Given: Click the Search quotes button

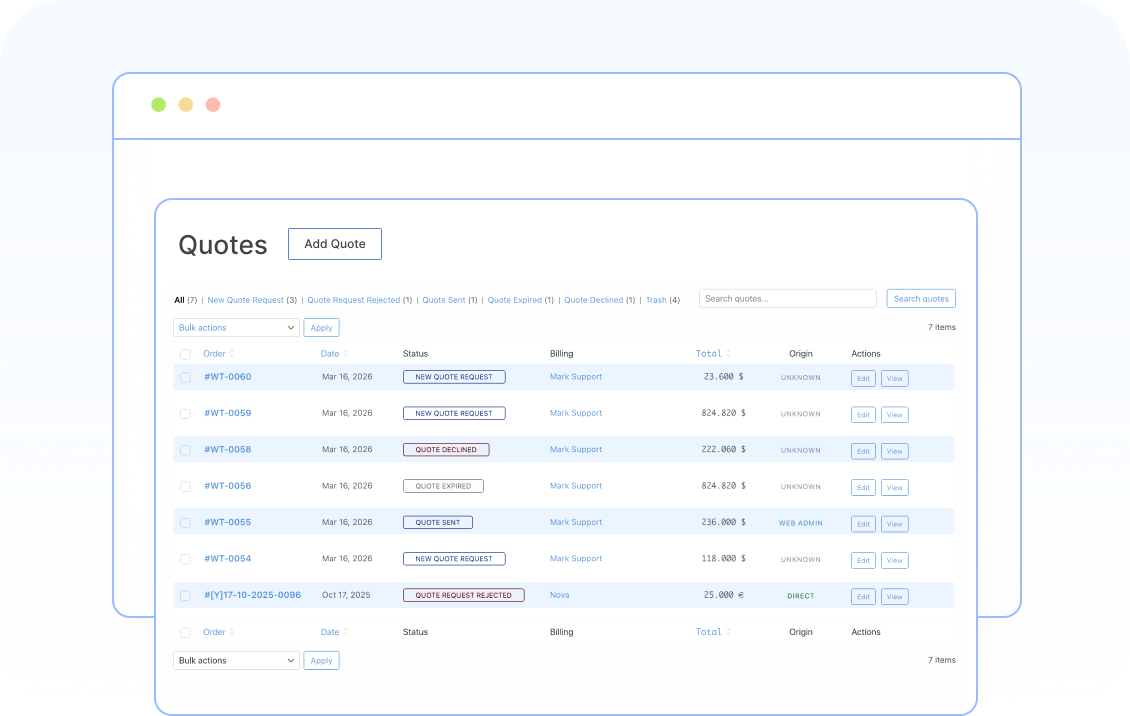Looking at the screenshot, I should pyautogui.click(x=921, y=299).
